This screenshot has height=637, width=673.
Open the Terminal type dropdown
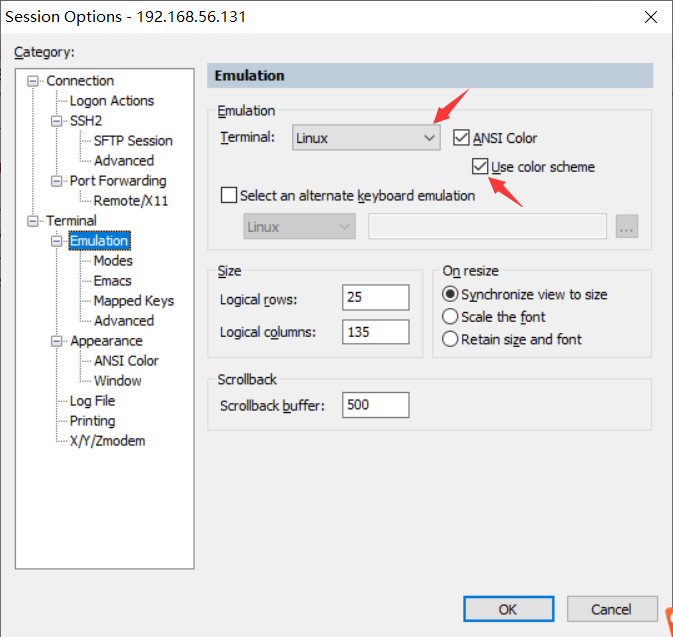pos(366,138)
